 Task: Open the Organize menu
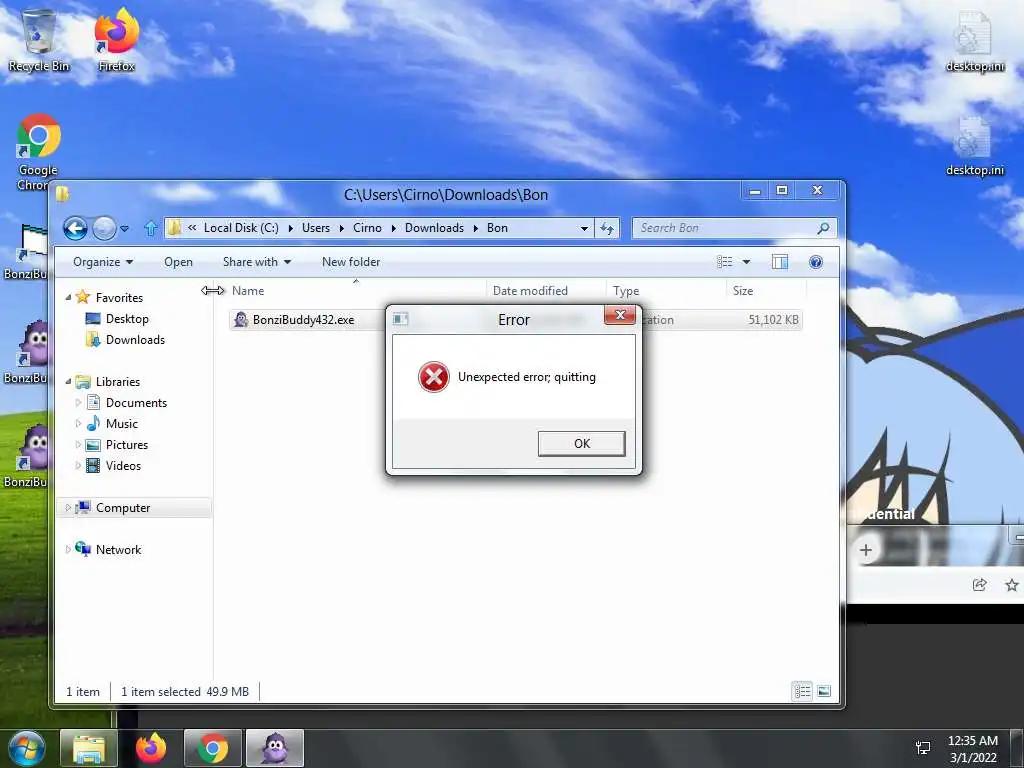(103, 262)
